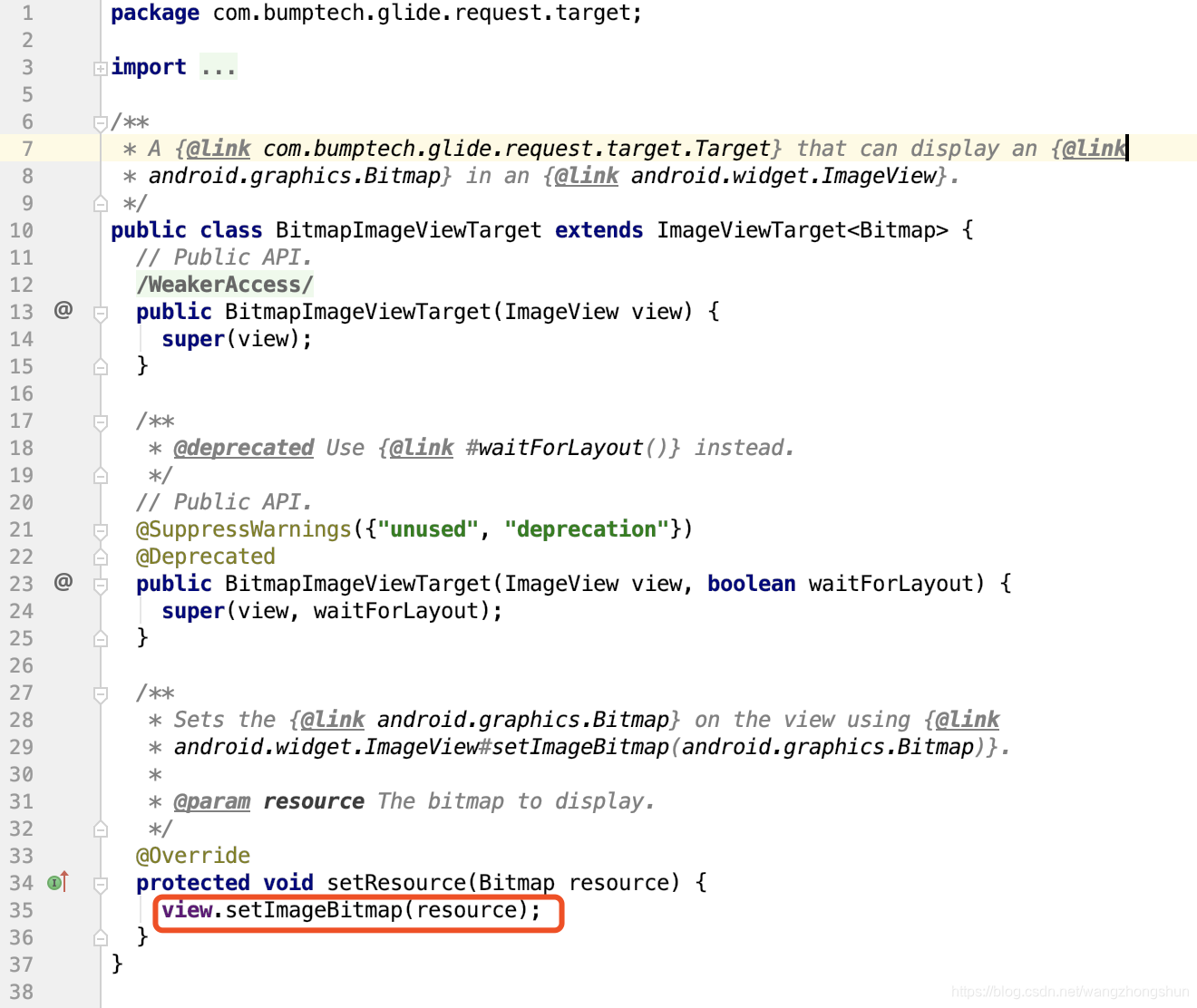Click the /WeakerAccess/ comment
The height and width of the screenshot is (1008, 1197).
pyautogui.click(x=225, y=285)
